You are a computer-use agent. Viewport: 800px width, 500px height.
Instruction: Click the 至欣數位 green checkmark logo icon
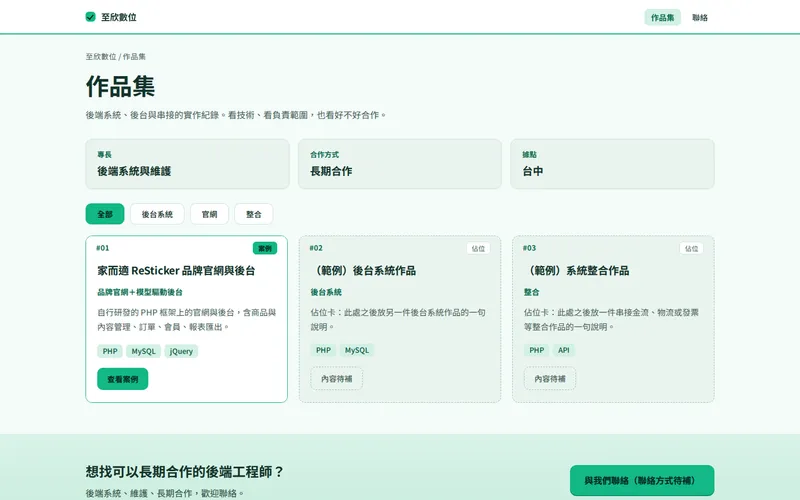90,17
